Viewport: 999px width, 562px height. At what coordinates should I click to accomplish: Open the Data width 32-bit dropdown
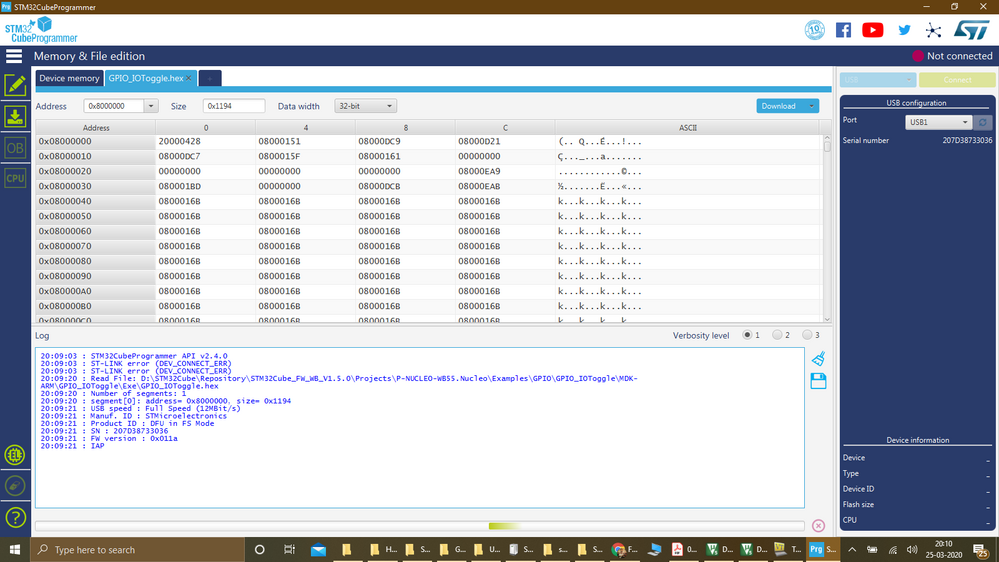(x=365, y=106)
